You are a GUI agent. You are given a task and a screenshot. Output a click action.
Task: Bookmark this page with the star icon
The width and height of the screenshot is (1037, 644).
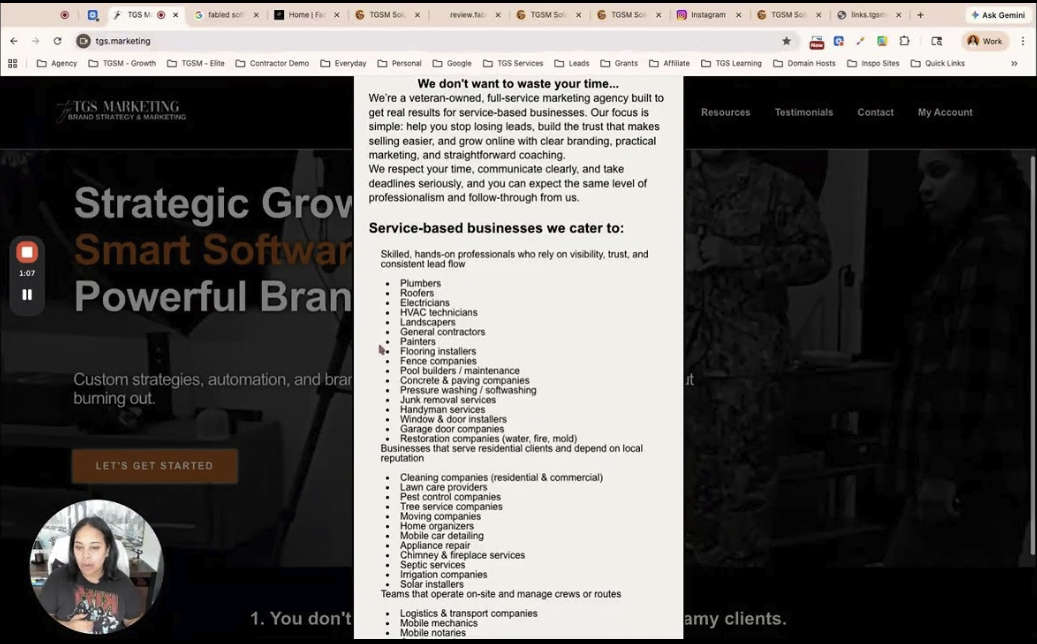pyautogui.click(x=786, y=41)
